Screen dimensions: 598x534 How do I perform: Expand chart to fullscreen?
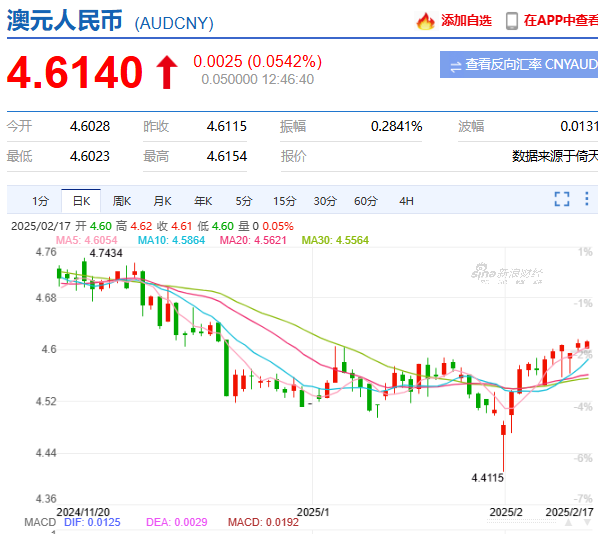pos(562,199)
